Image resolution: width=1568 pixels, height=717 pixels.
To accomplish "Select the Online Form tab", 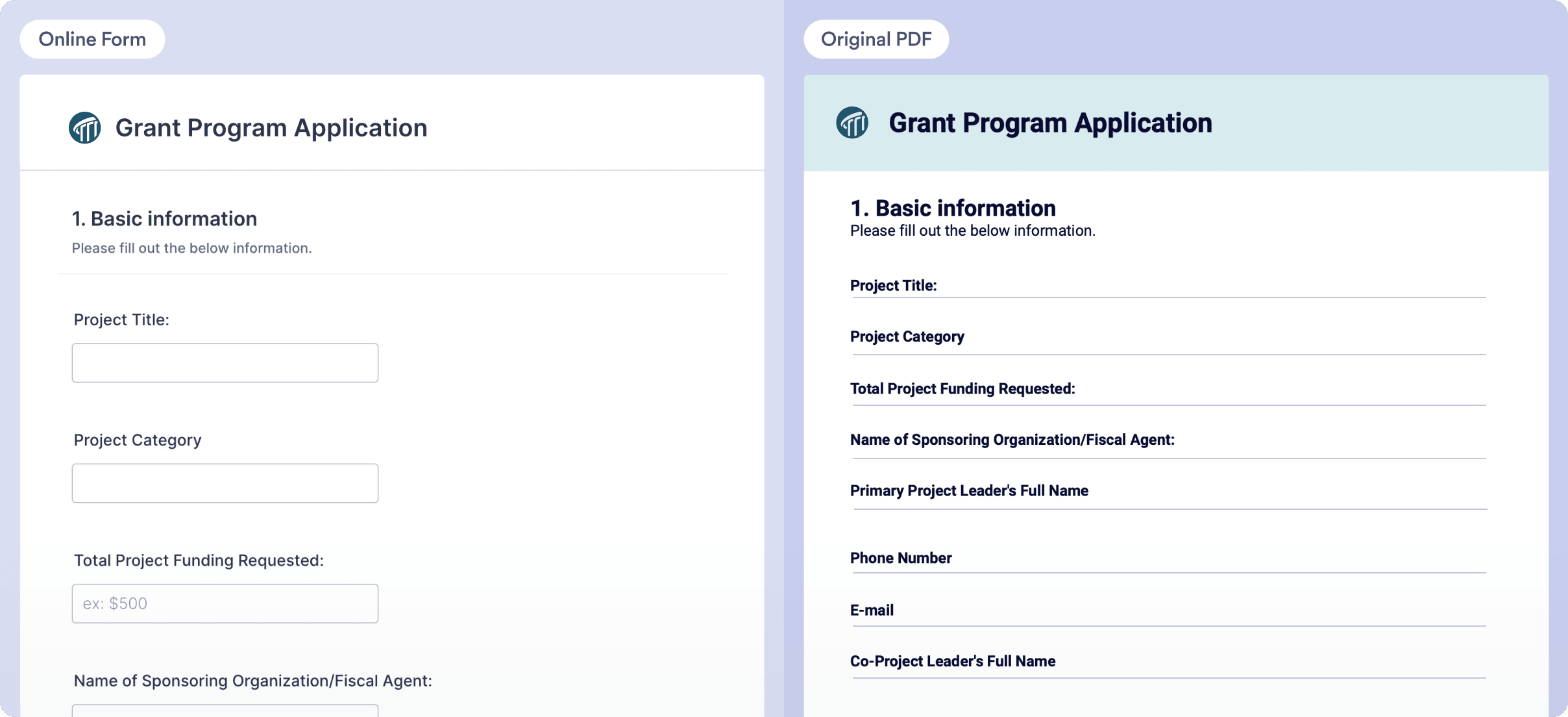I will (92, 40).
